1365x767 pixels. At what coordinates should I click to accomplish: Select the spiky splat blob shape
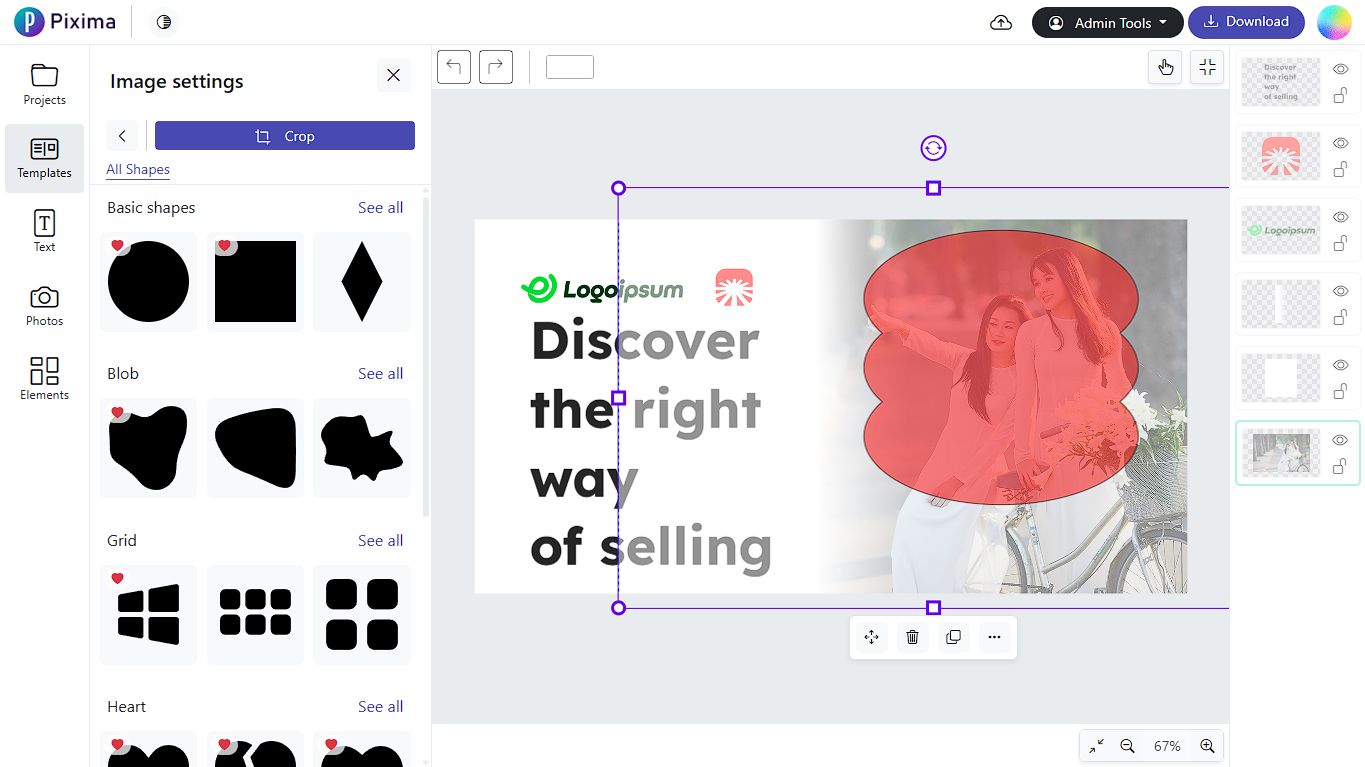362,448
